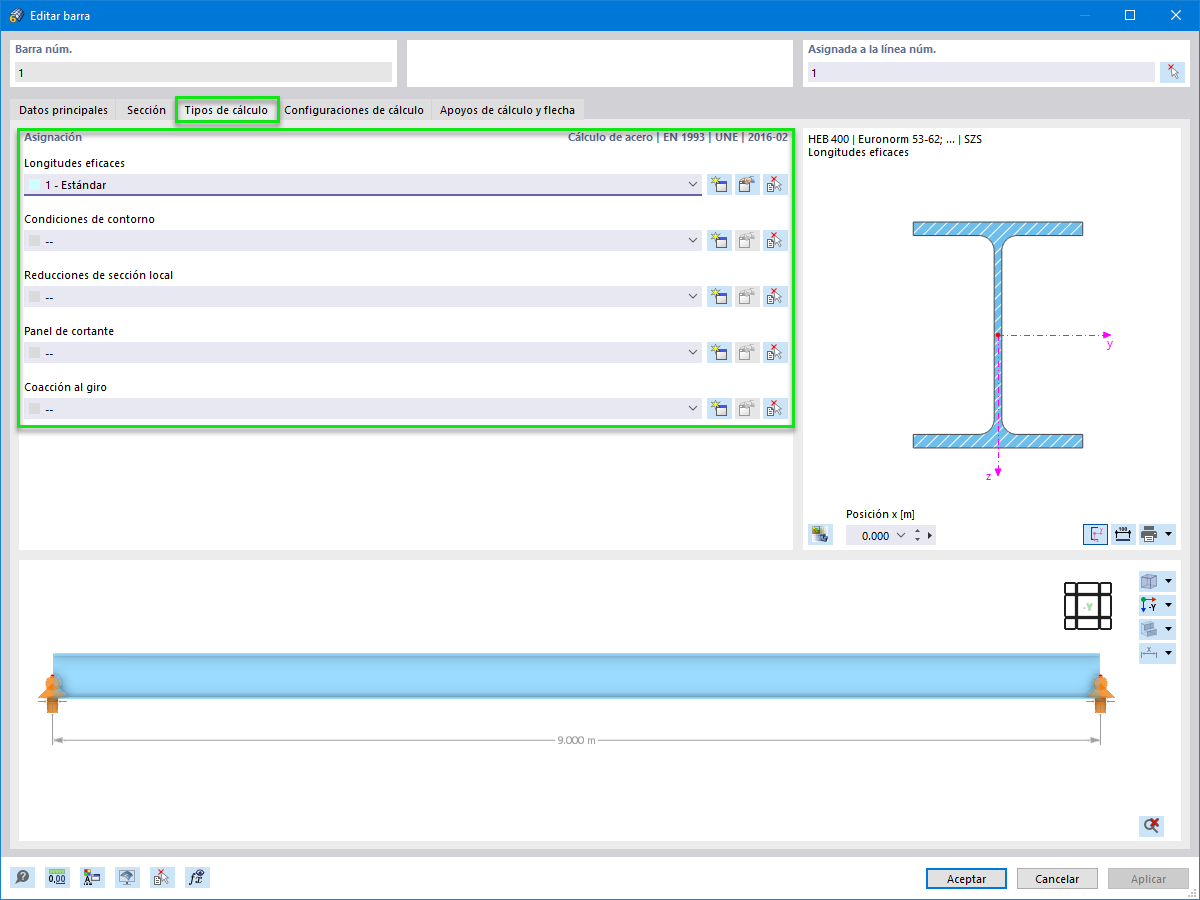Image resolution: width=1200 pixels, height=900 pixels.
Task: Open the units and decimals icon
Action: click(57, 877)
